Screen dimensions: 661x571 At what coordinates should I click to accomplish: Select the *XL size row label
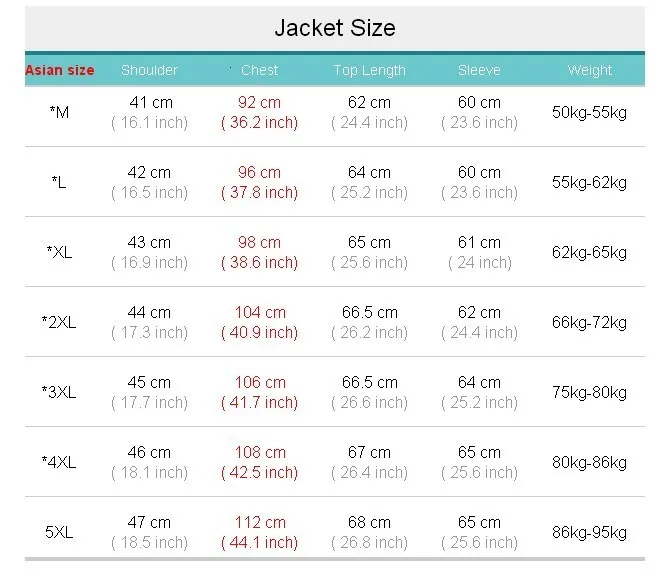pyautogui.click(x=60, y=252)
